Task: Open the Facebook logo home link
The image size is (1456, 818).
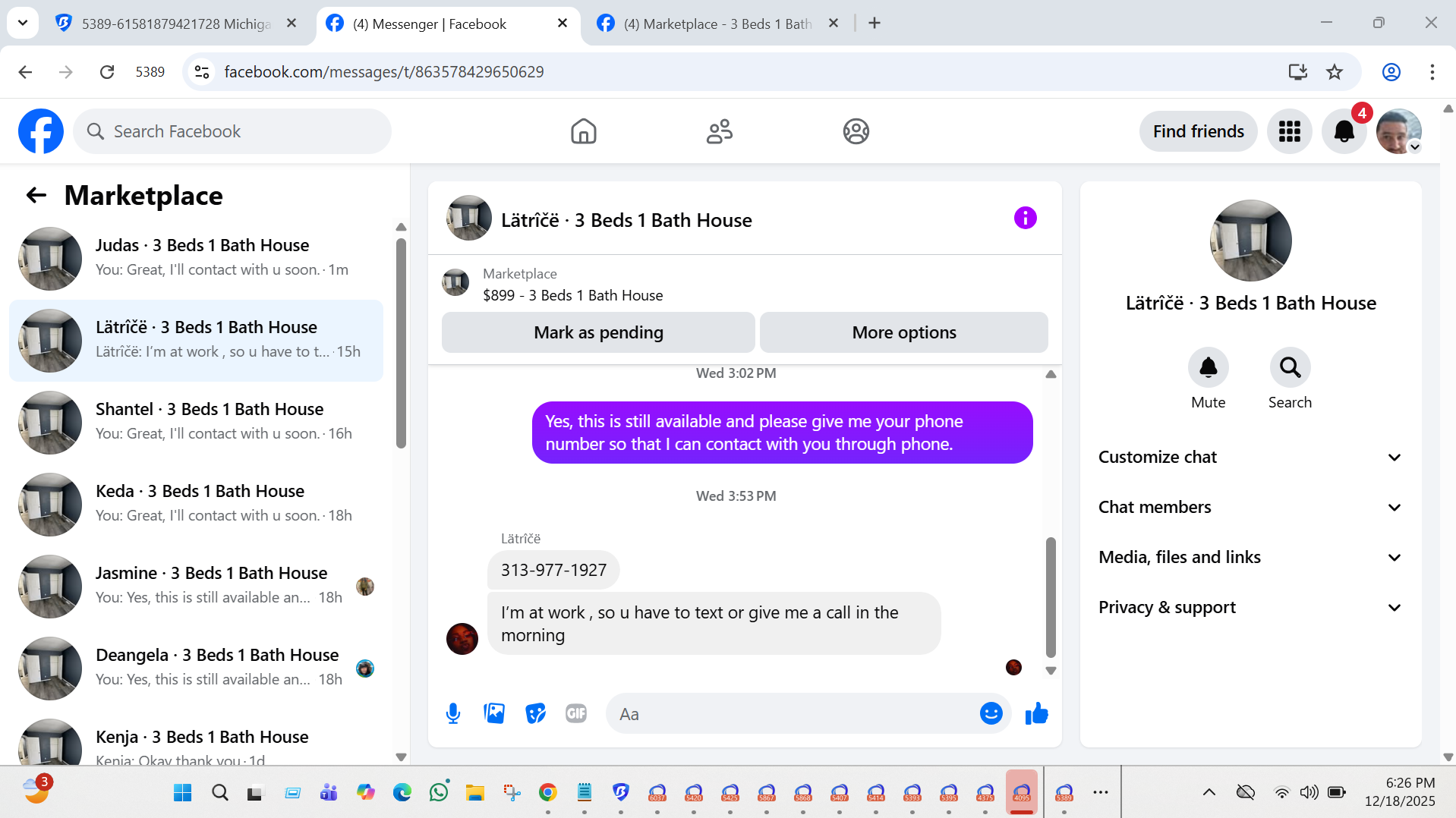Action: click(41, 131)
